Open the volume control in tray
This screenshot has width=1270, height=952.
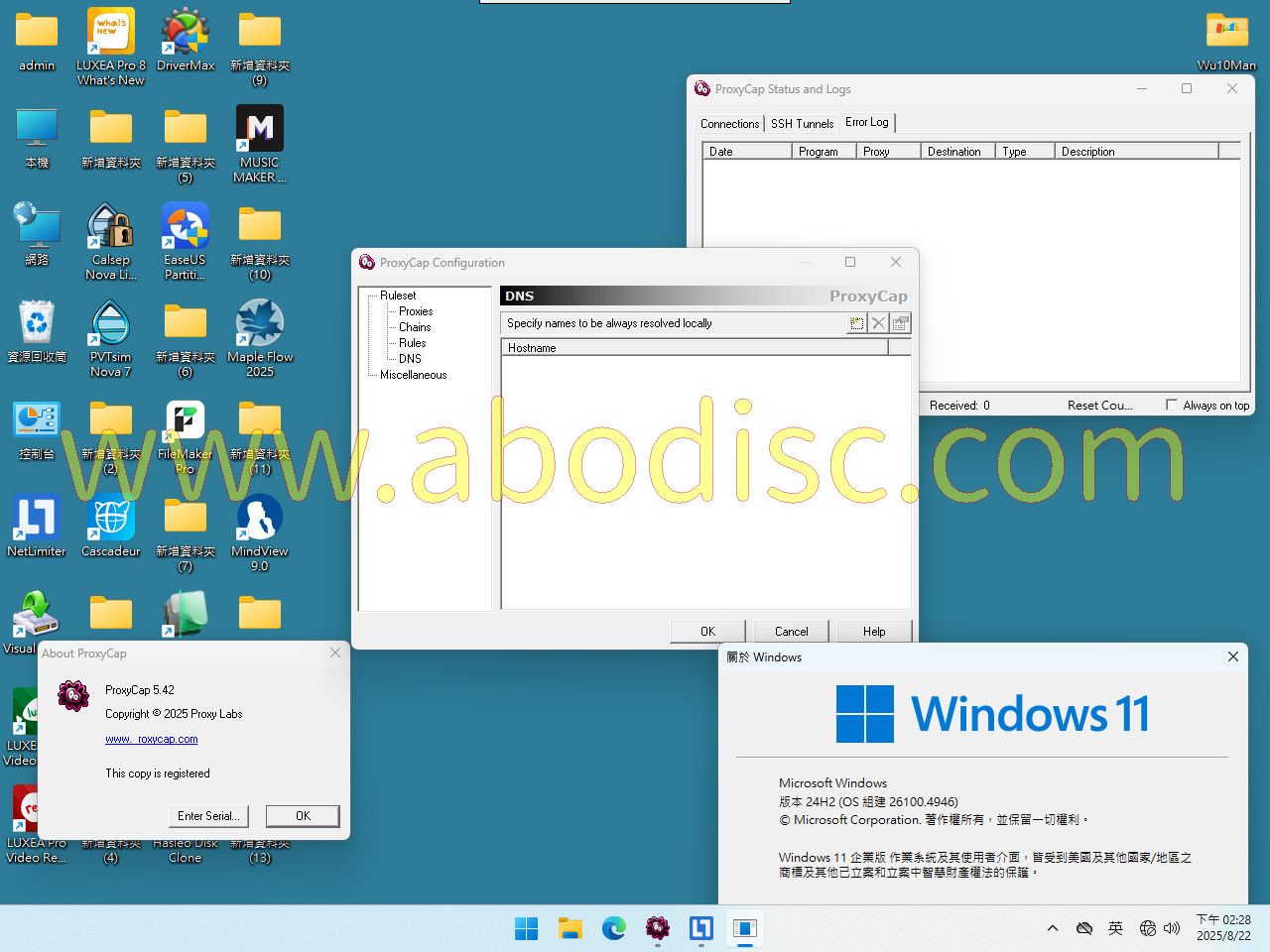pos(1172,928)
